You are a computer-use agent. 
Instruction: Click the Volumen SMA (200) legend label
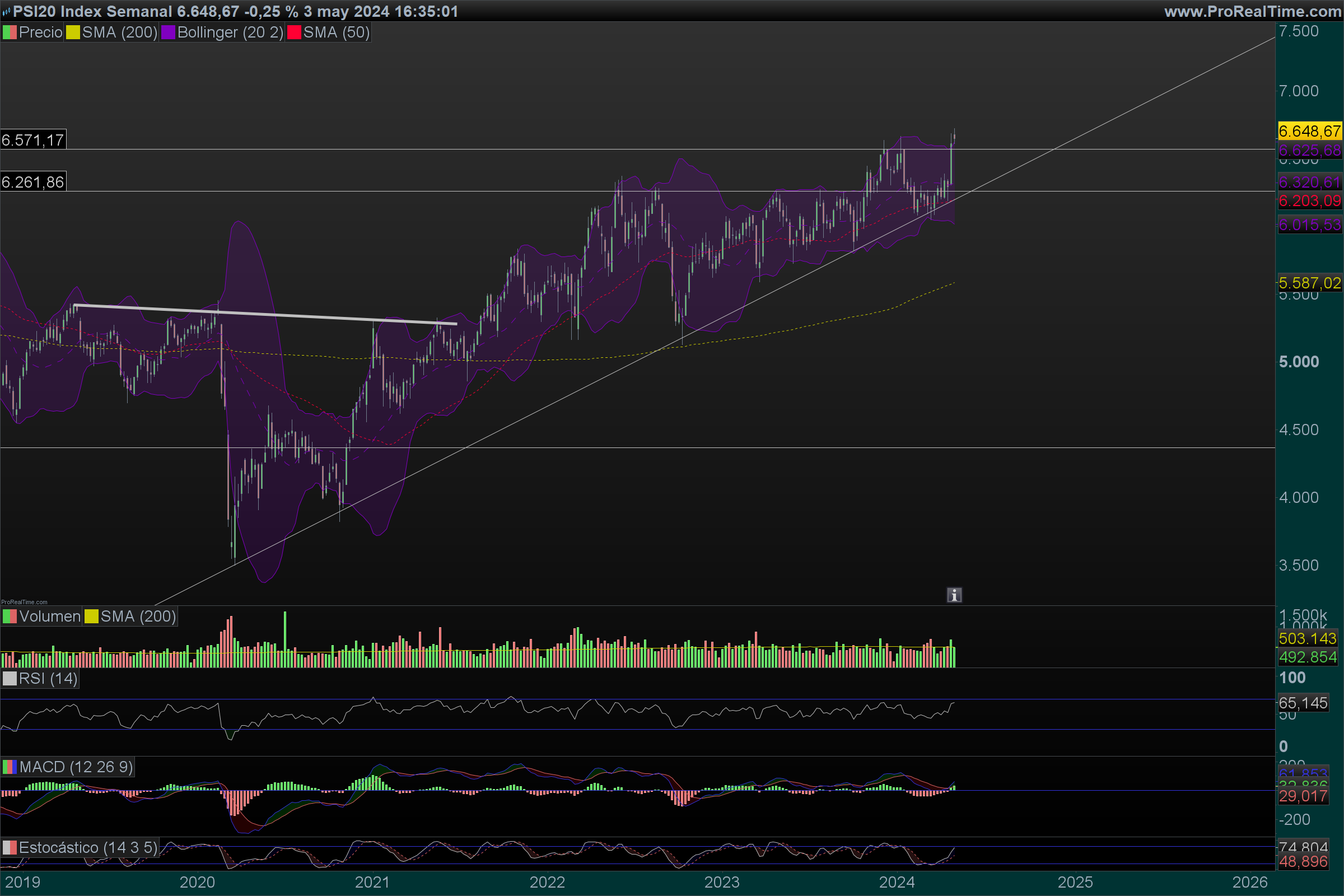(x=138, y=617)
